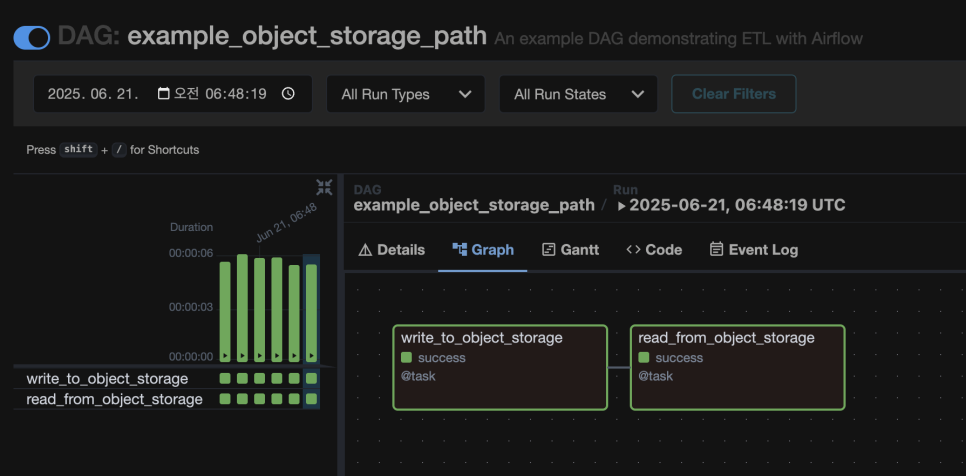966x476 pixels.
Task: Click the Duration axis label
Action: pos(192,227)
